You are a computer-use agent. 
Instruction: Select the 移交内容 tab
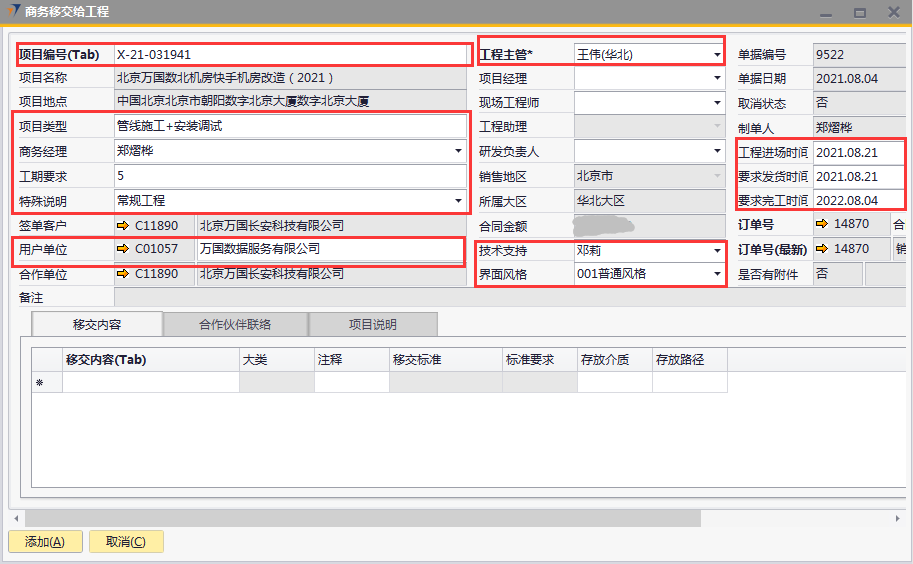[x=97, y=324]
